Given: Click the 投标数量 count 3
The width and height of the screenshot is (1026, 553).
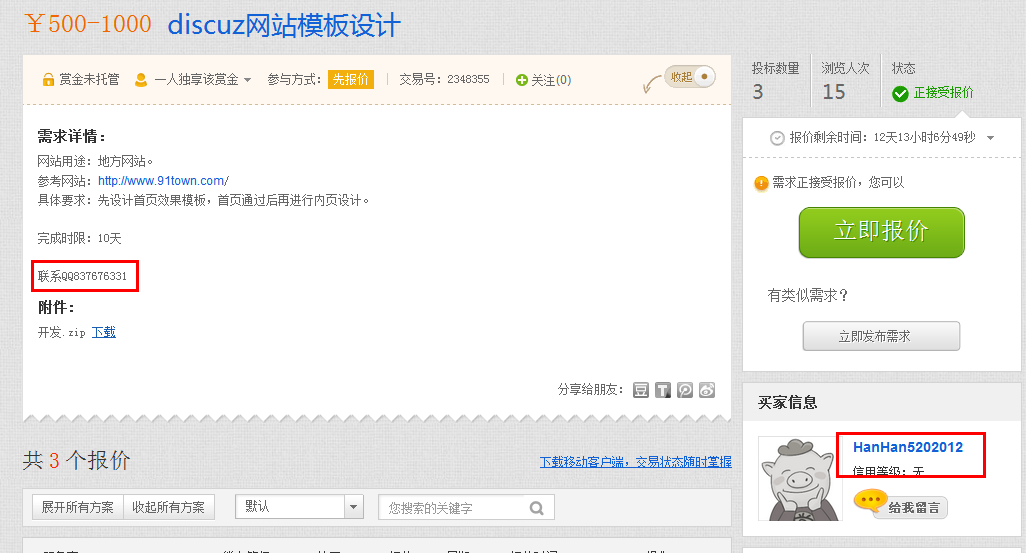Looking at the screenshot, I should pyautogui.click(x=758, y=92).
